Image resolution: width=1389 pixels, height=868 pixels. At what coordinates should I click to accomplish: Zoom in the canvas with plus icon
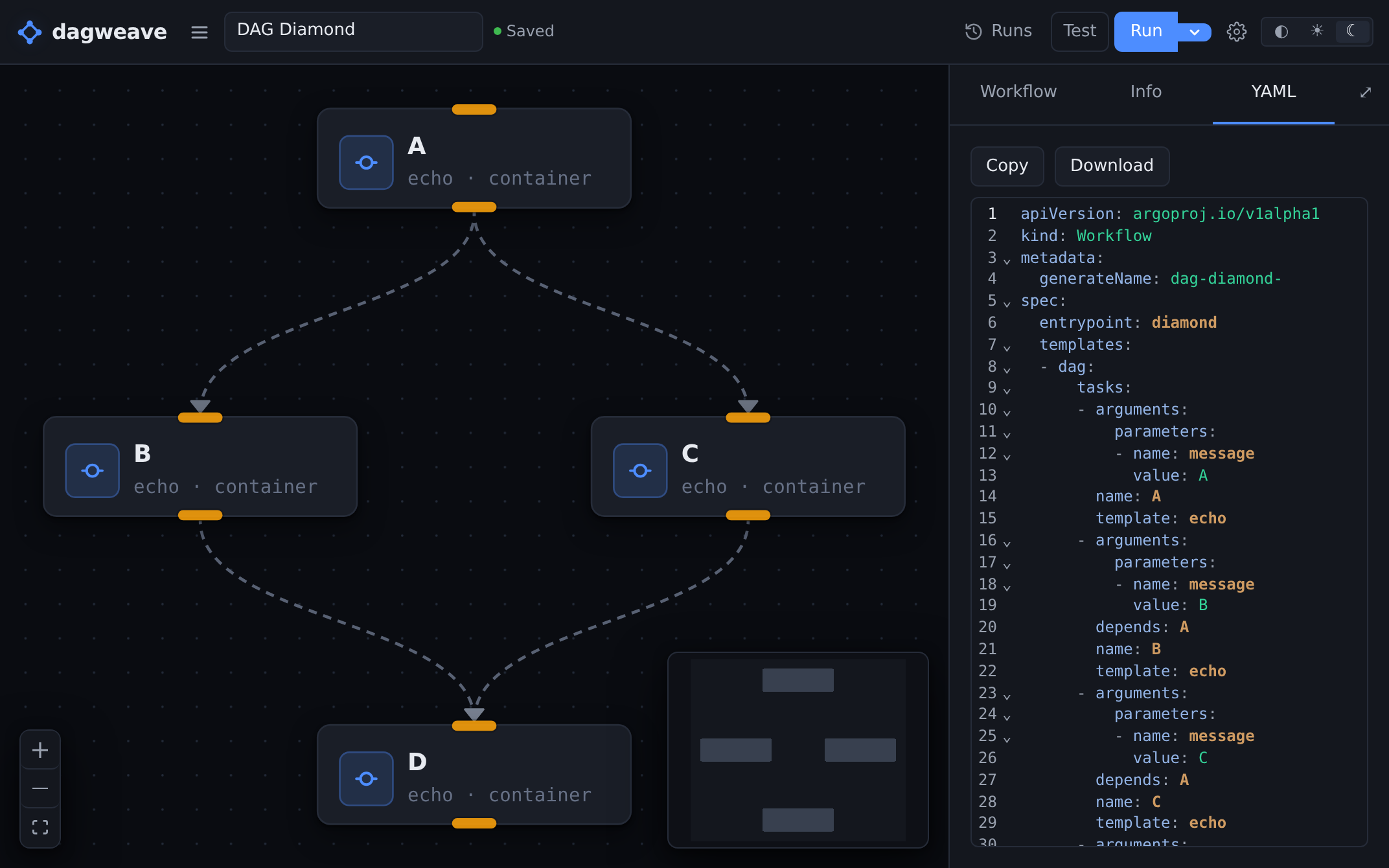coord(40,750)
